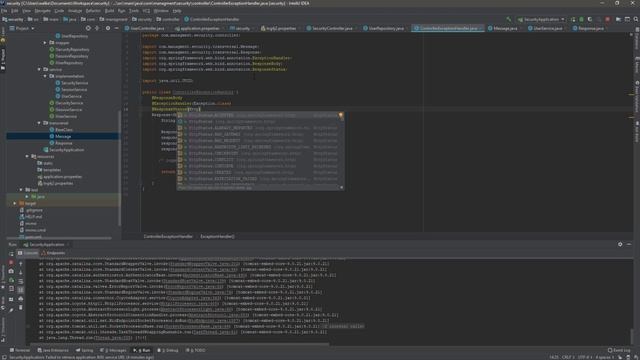Click the Print icon in console toolbar
The width and height of the screenshot is (640, 360).
click(21, 299)
